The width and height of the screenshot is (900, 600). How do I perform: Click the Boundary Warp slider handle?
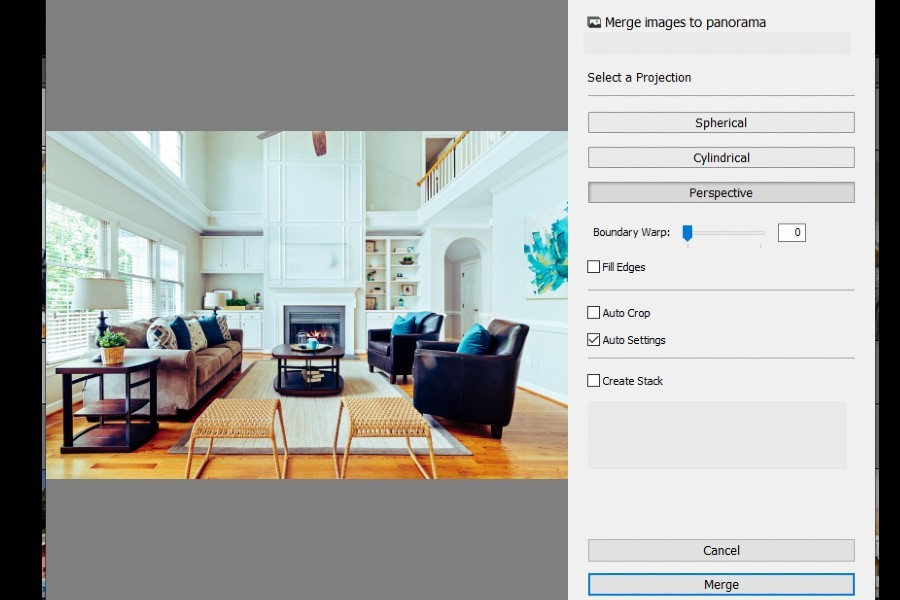coord(687,233)
